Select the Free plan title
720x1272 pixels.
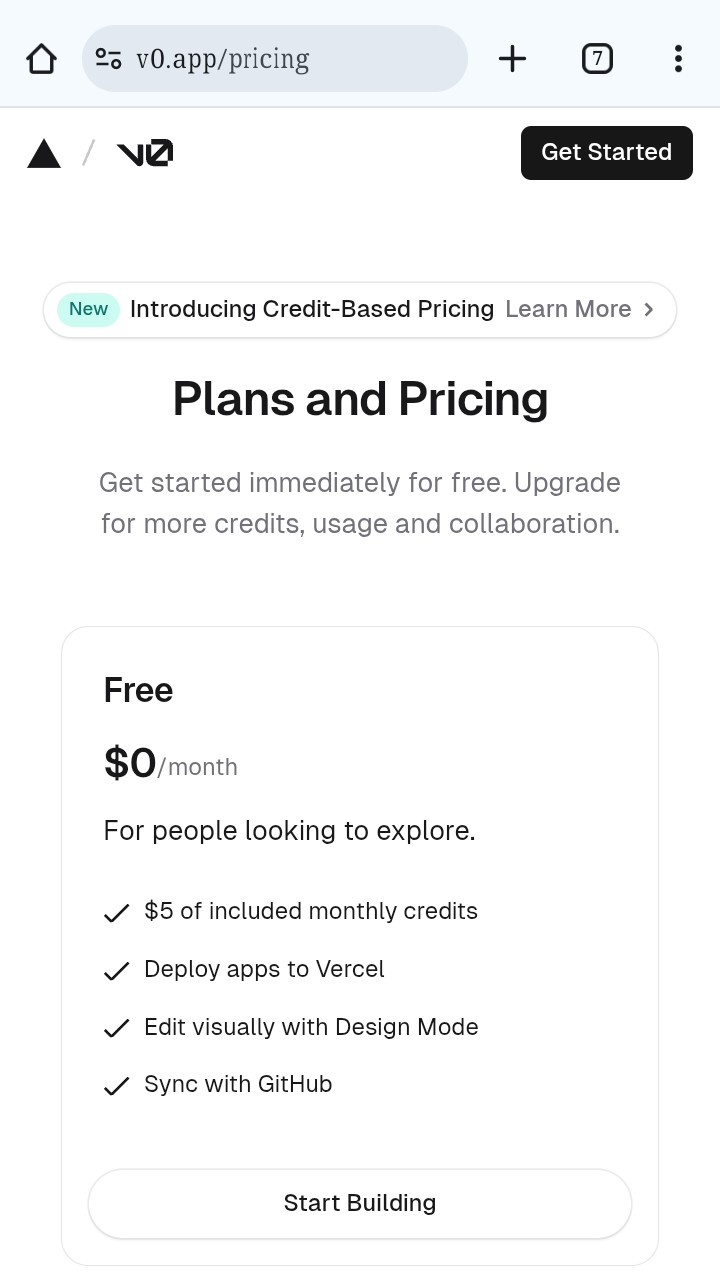click(x=138, y=690)
